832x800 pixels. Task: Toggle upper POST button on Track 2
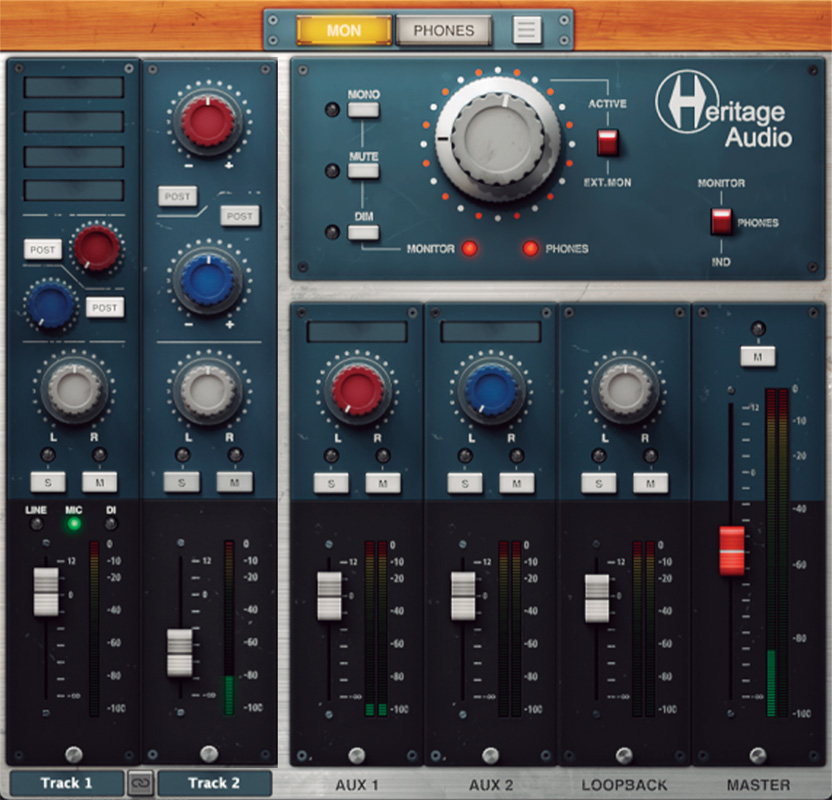[177, 196]
